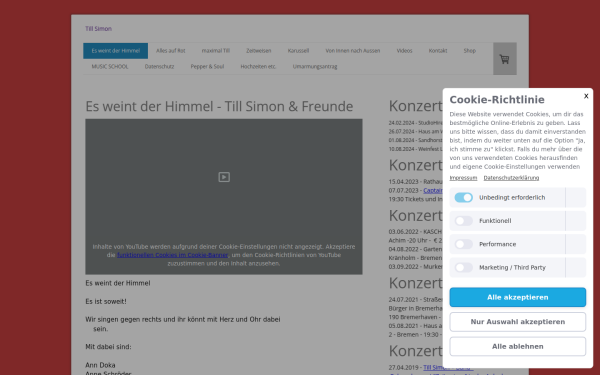
Task: Open the shopping cart icon
Action: 504,59
